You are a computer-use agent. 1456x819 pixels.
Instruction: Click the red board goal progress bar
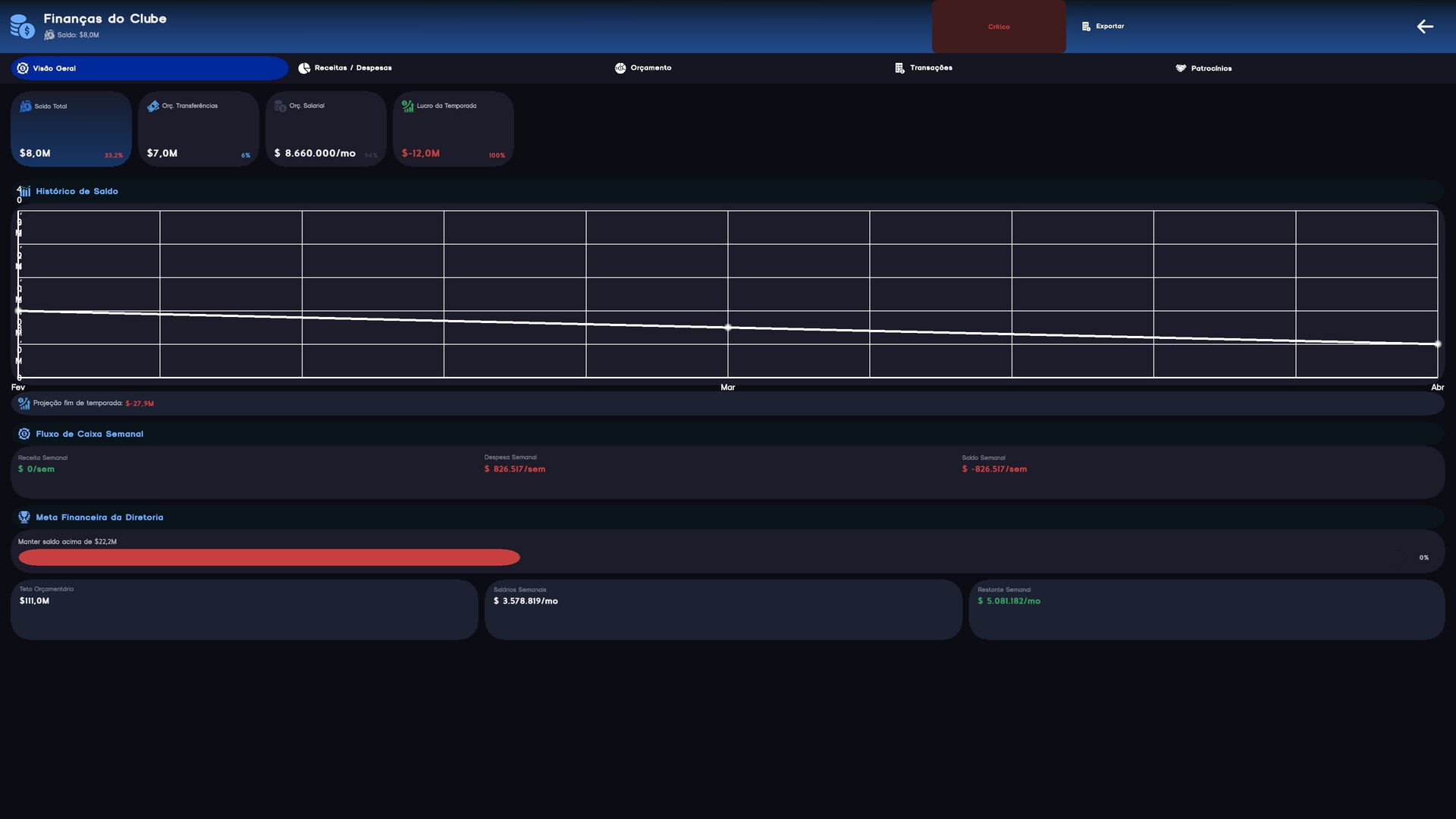pyautogui.click(x=269, y=557)
